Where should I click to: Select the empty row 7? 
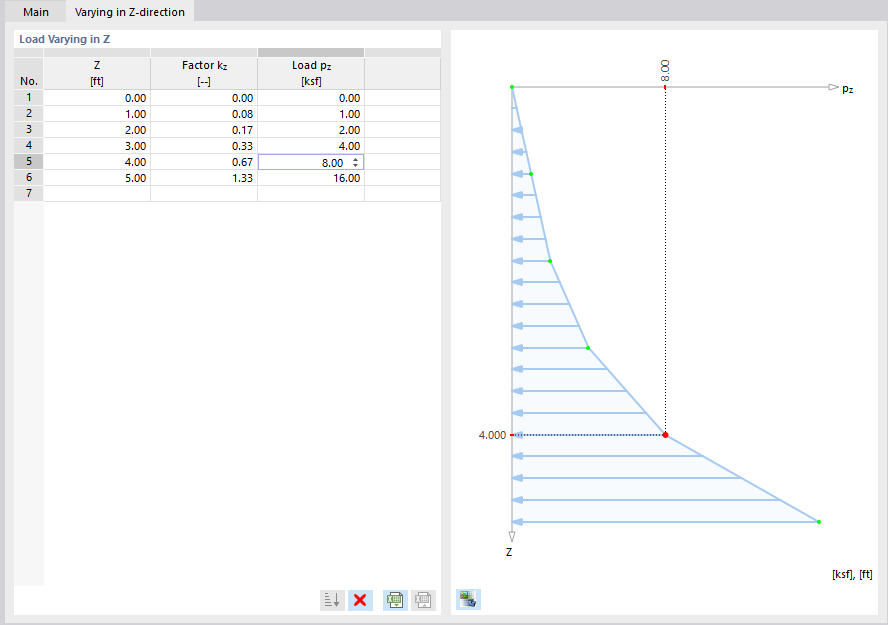[27, 193]
